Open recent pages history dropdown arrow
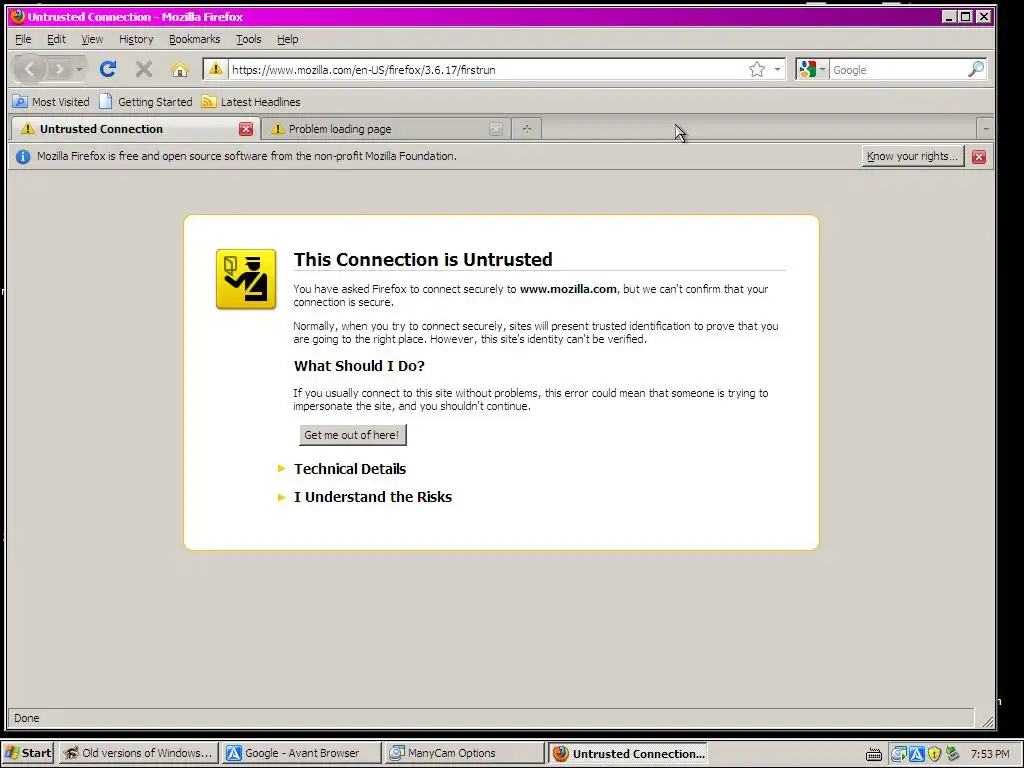Image resolution: width=1024 pixels, height=768 pixels. 79,69
